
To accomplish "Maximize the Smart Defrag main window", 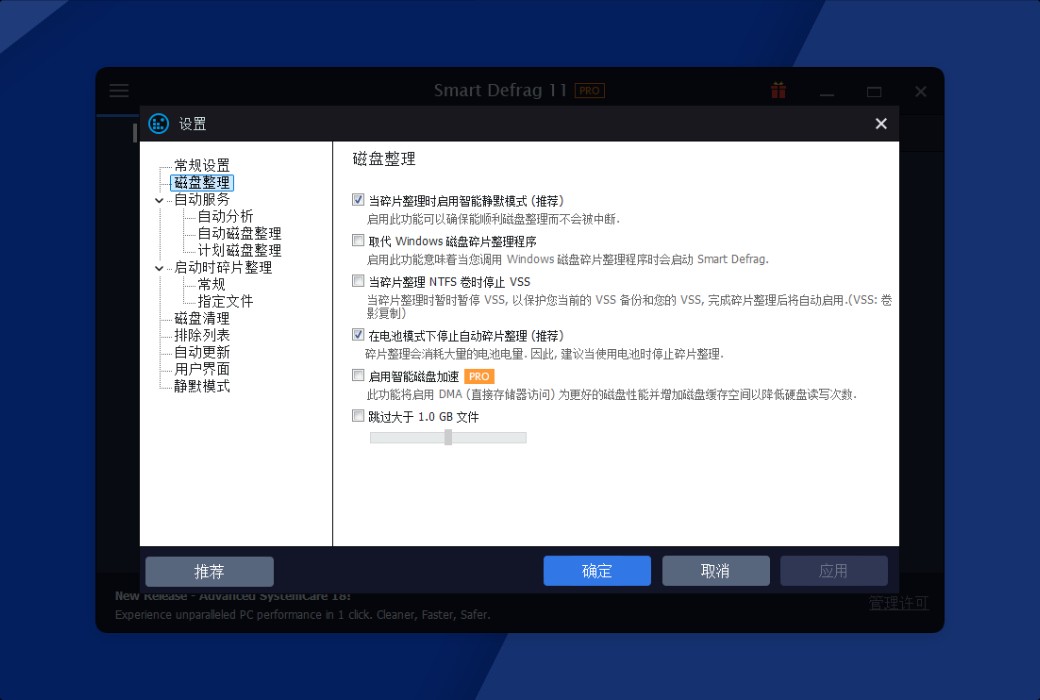I will (x=874, y=92).
